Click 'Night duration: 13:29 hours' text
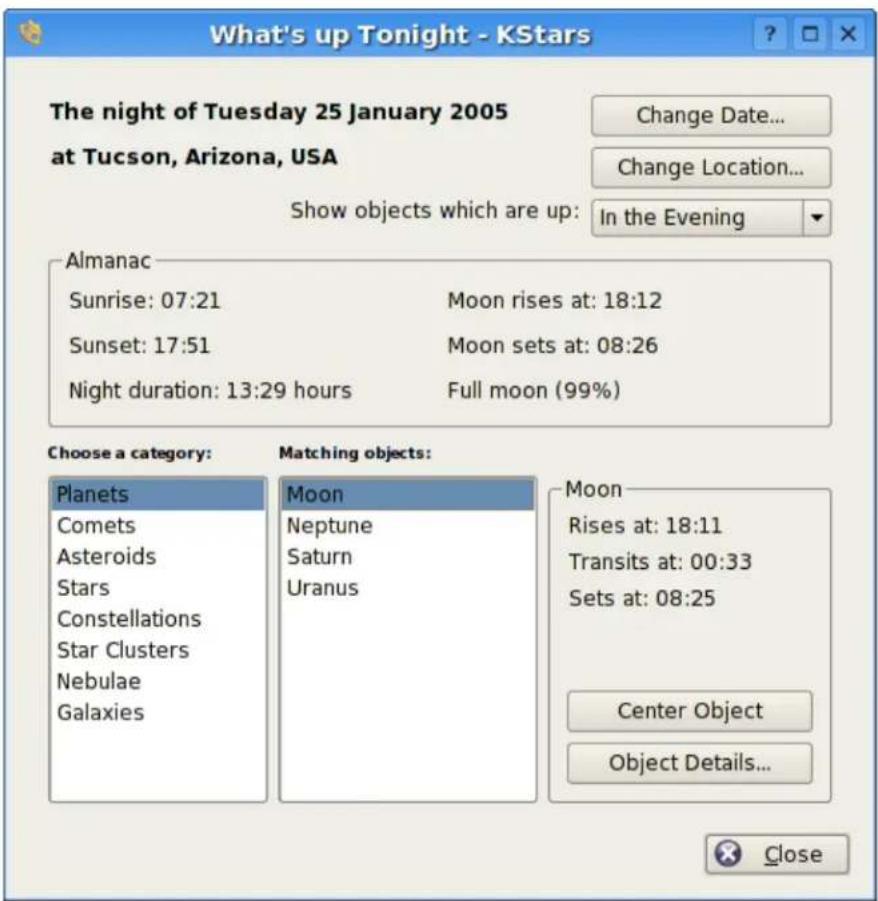The image size is (878, 901). pos(210,390)
